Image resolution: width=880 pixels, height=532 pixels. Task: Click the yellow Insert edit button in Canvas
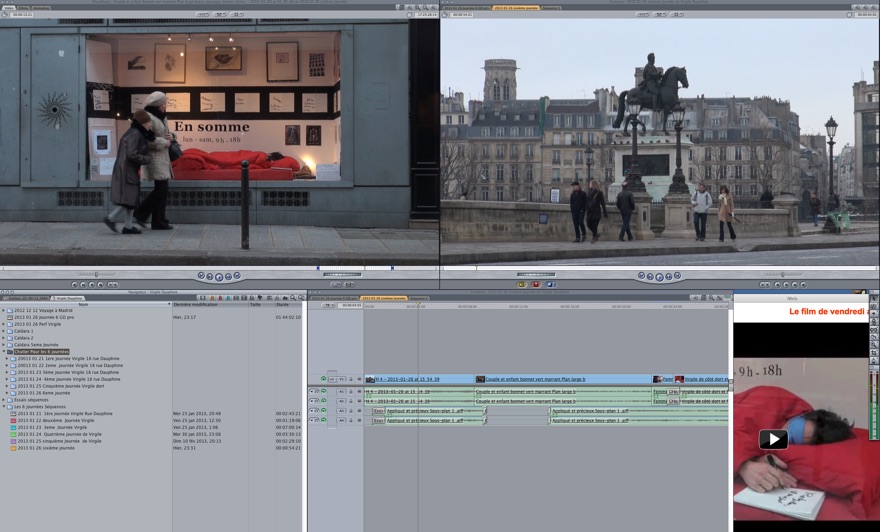(521, 285)
